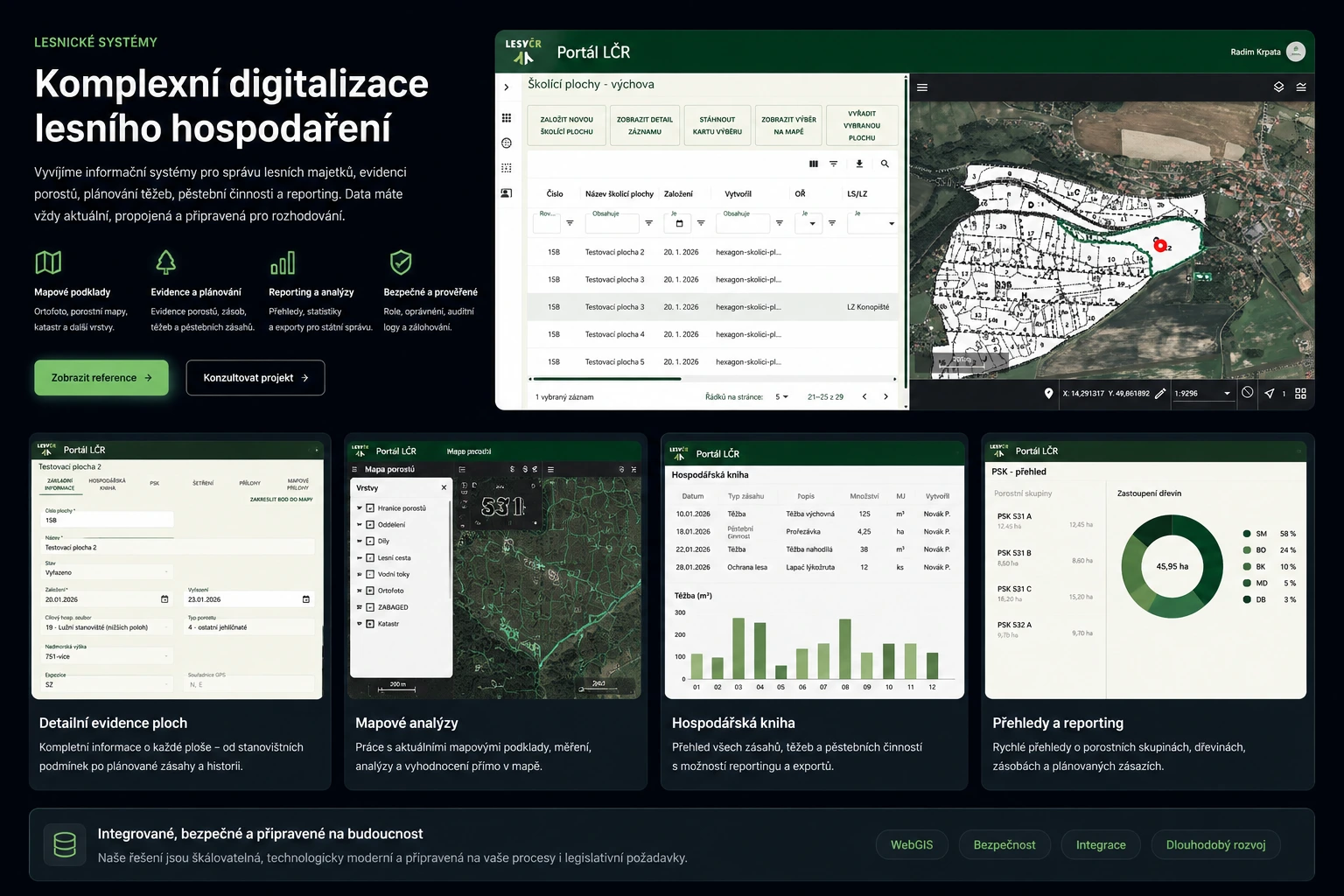
Task: Click filter operator icon for Vytvořil column
Action: click(779, 223)
